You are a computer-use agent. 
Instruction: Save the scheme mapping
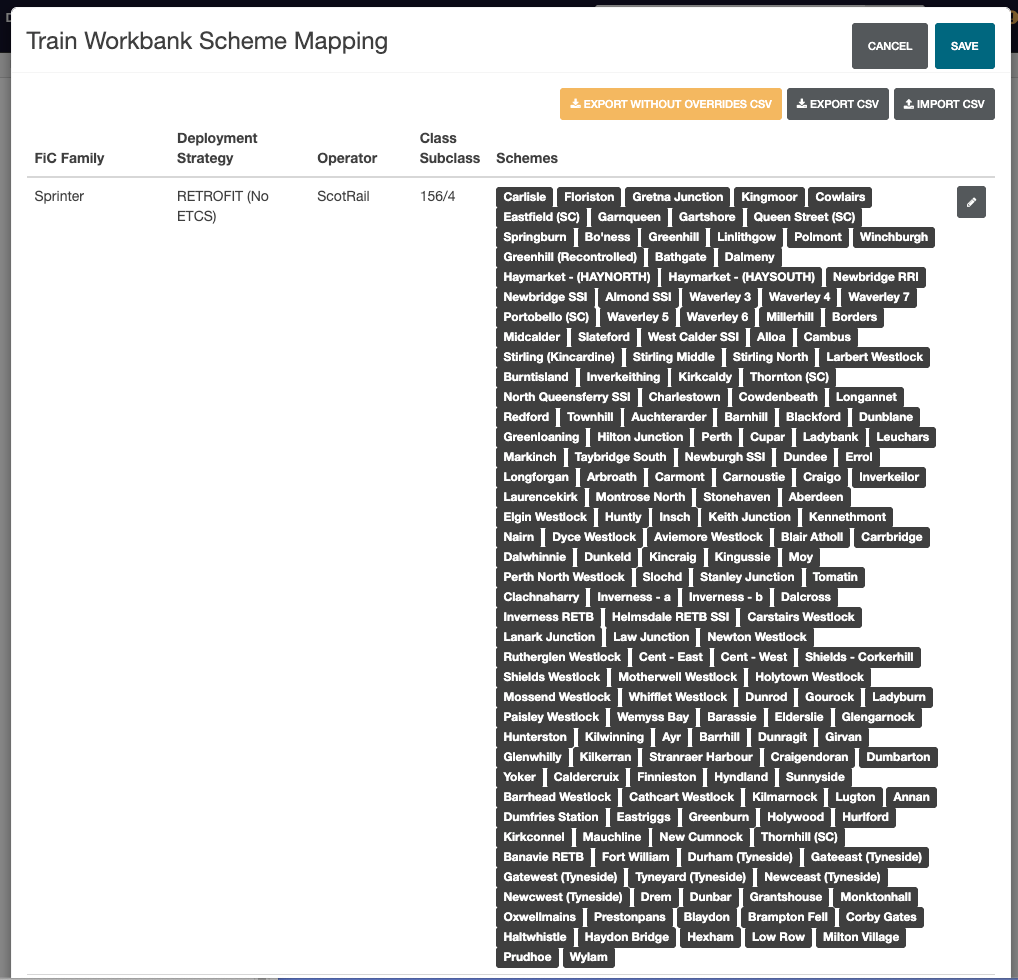coord(964,46)
